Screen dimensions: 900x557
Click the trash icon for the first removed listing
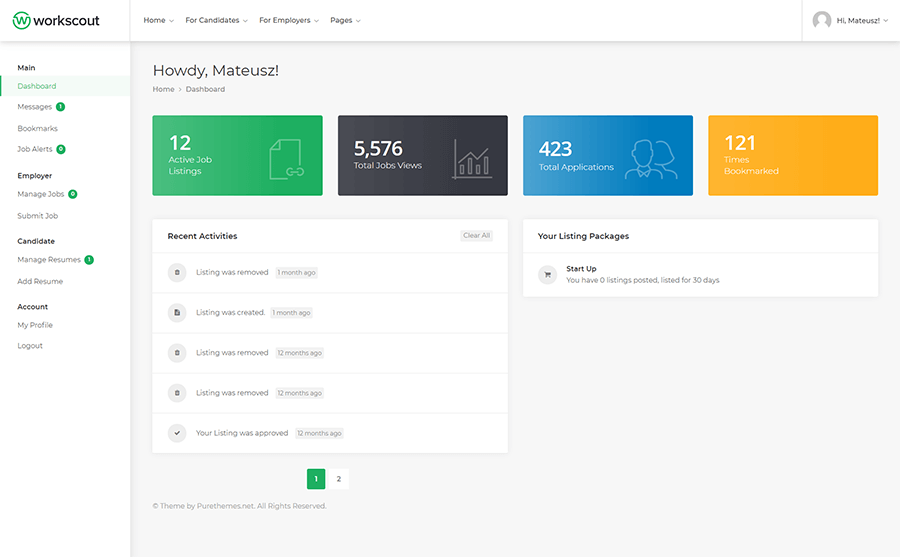[x=177, y=272]
